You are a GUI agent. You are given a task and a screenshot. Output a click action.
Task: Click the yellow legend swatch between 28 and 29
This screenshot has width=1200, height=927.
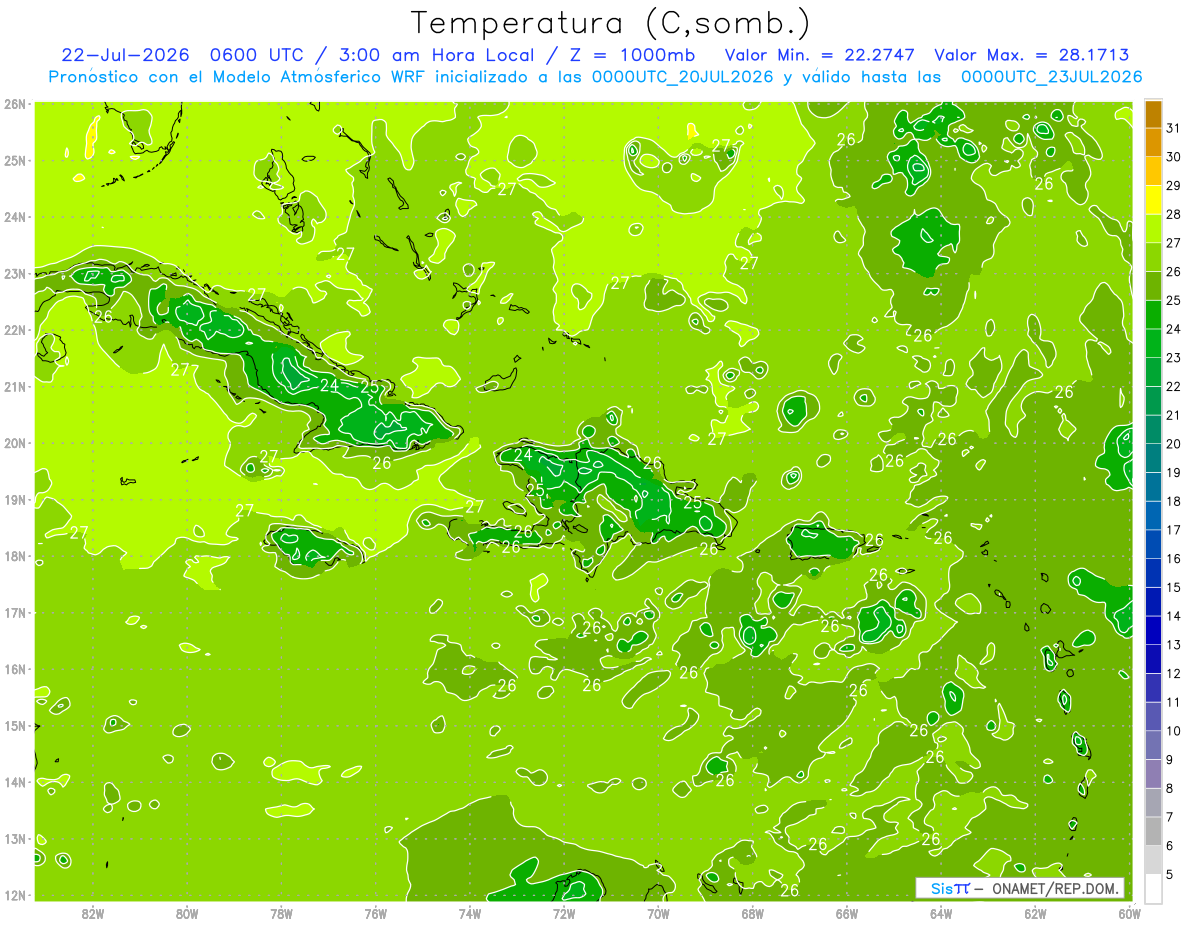pyautogui.click(x=1153, y=200)
